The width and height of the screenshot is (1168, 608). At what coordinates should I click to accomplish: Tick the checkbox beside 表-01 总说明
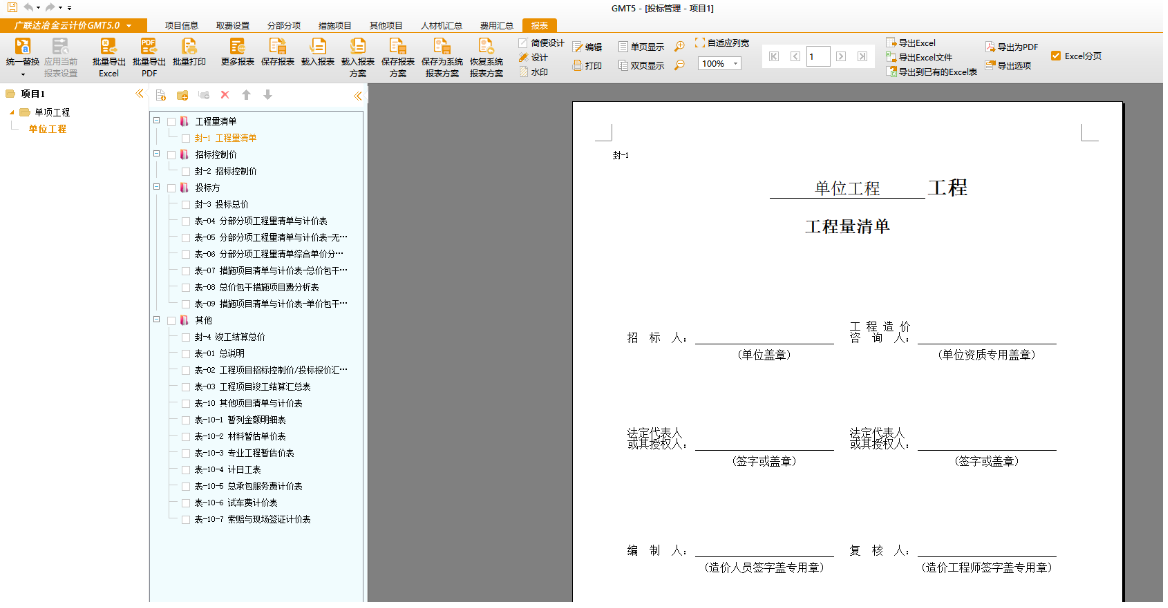(186, 354)
